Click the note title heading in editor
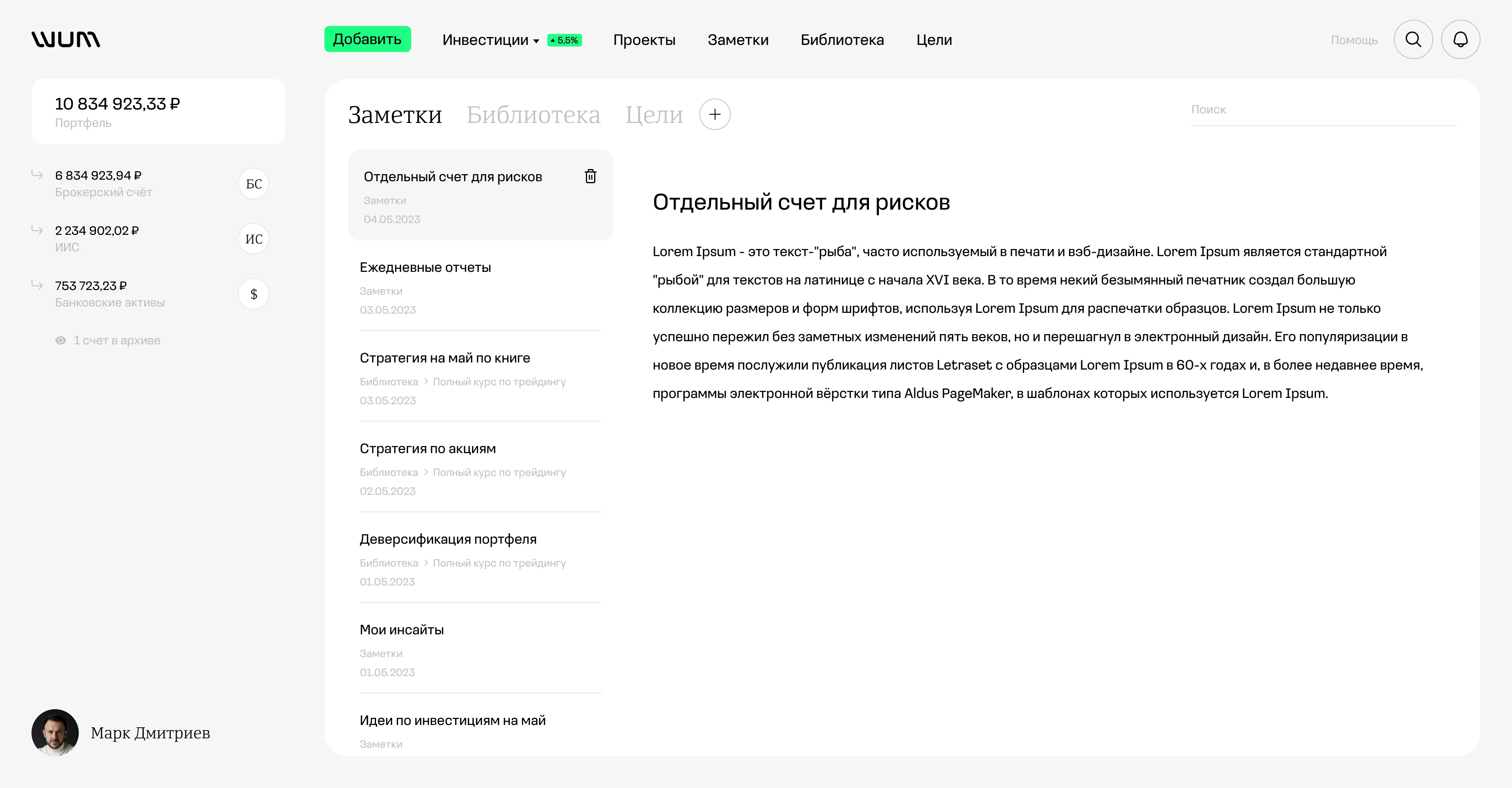1512x788 pixels. point(801,202)
